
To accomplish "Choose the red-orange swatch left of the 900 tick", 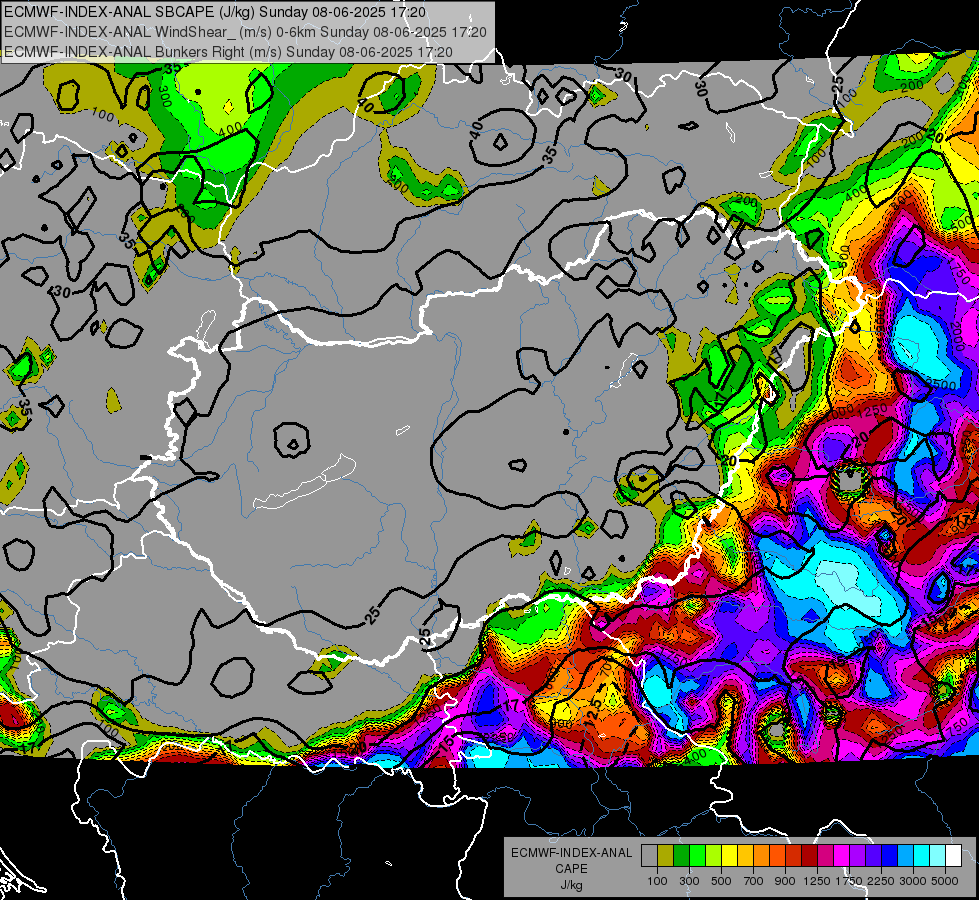I will (777, 856).
